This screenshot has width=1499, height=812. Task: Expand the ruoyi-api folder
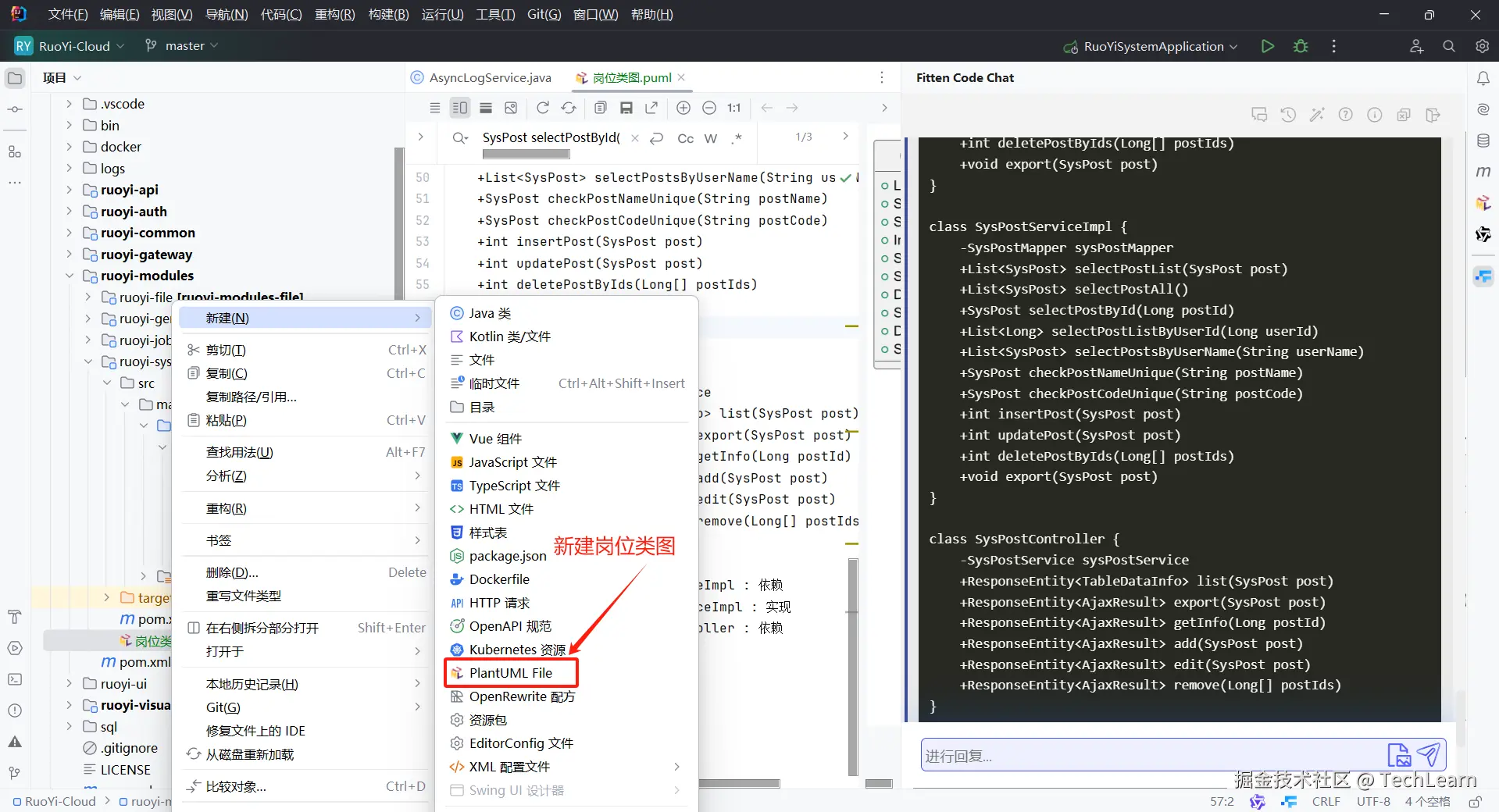click(x=70, y=190)
